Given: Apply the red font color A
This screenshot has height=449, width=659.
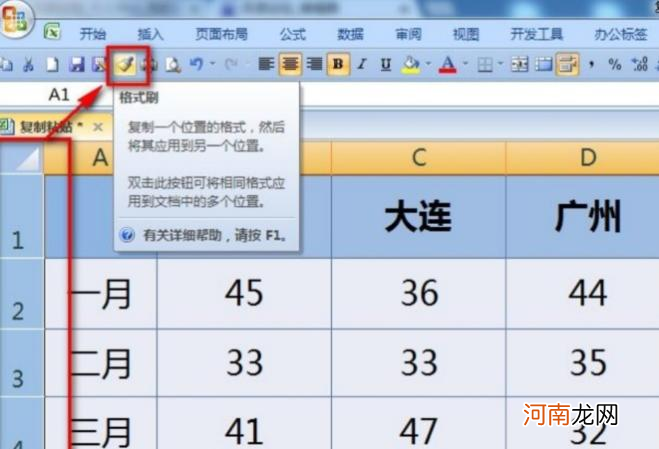Looking at the screenshot, I should tap(448, 64).
